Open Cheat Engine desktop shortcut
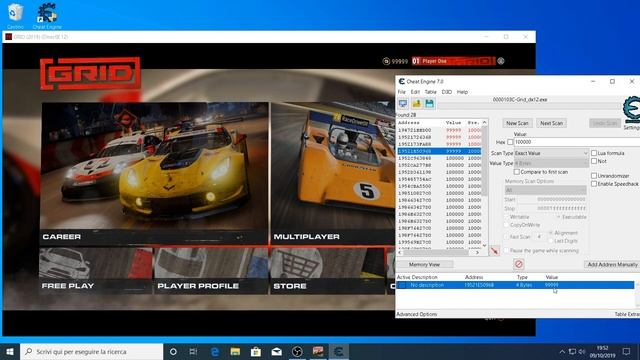This screenshot has width=640, height=360. [47, 16]
